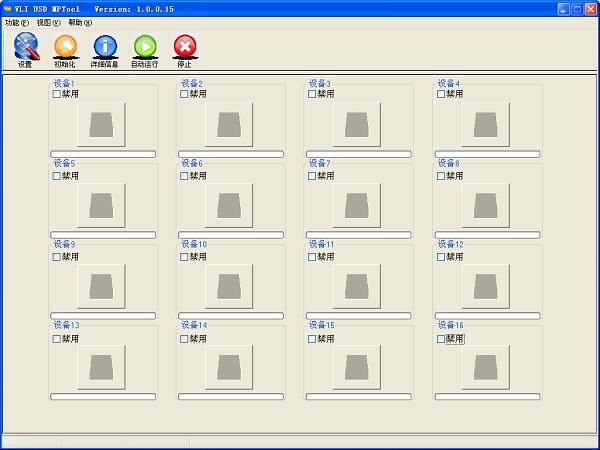Image resolution: width=600 pixels, height=450 pixels.
Task: Click the device icon in 设备12
Action: tap(486, 287)
